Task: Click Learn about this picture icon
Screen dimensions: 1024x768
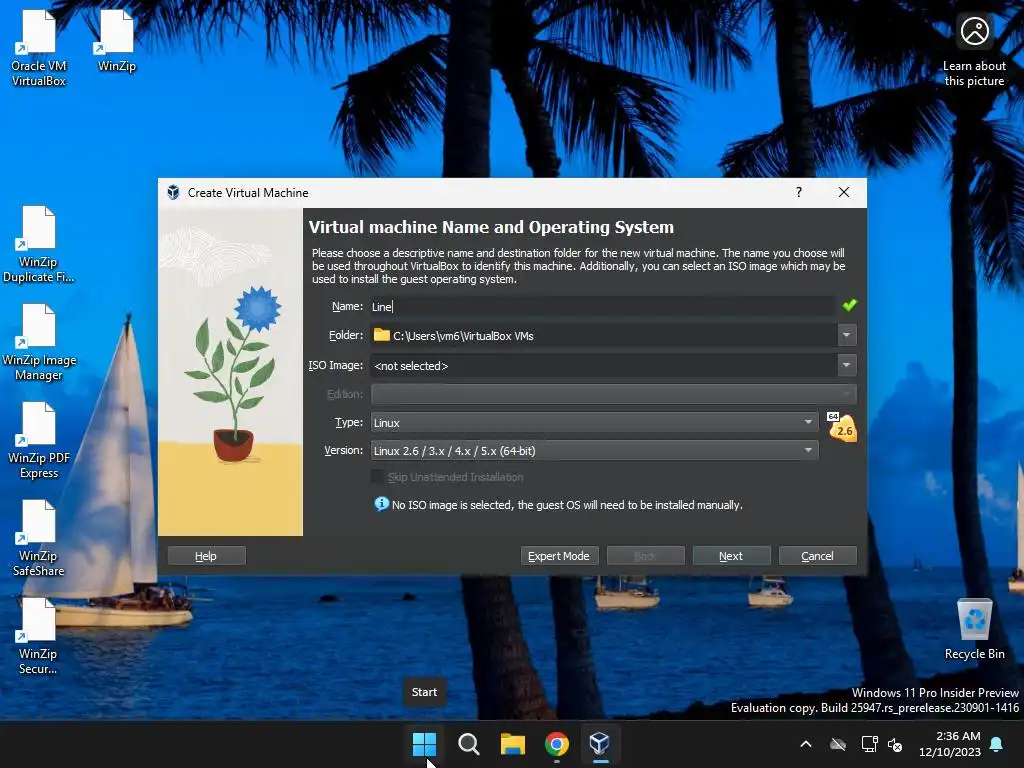Action: coord(974,48)
